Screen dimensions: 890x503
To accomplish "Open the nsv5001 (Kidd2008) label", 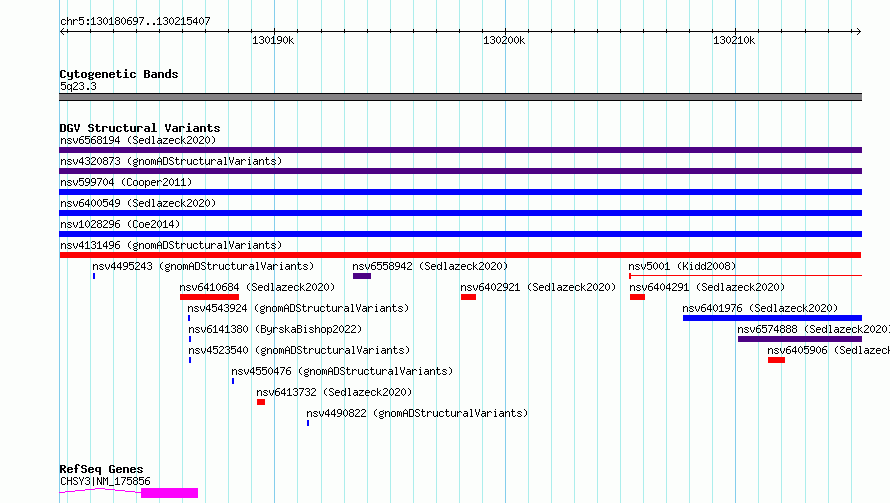I will pyautogui.click(x=682, y=266).
